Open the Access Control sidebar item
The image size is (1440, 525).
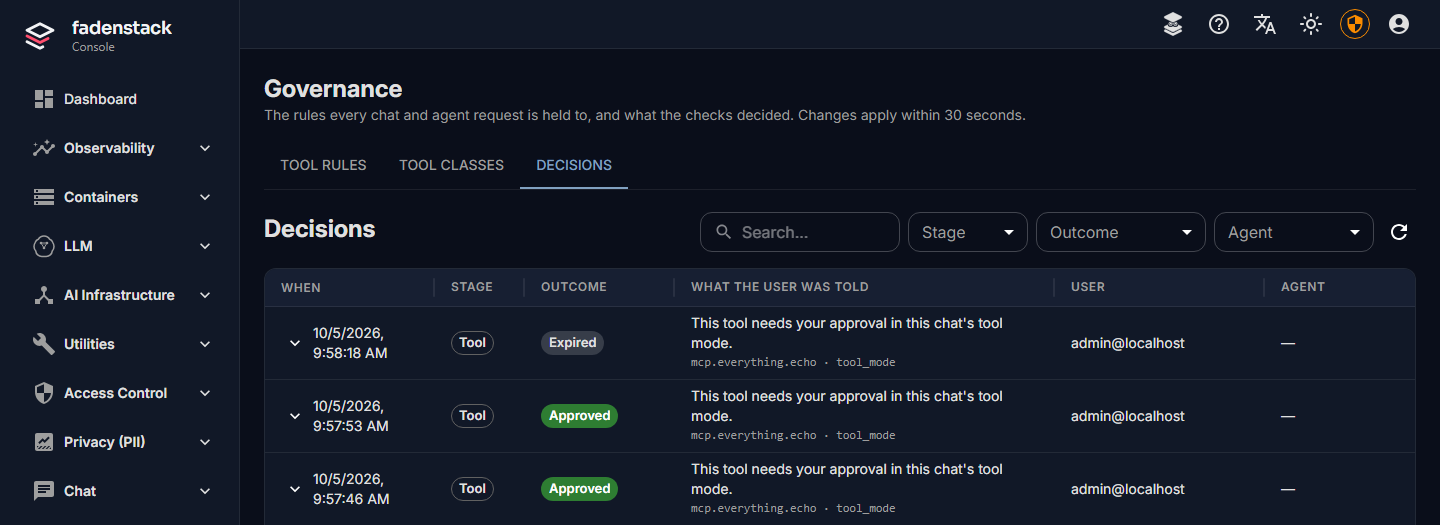tap(120, 393)
